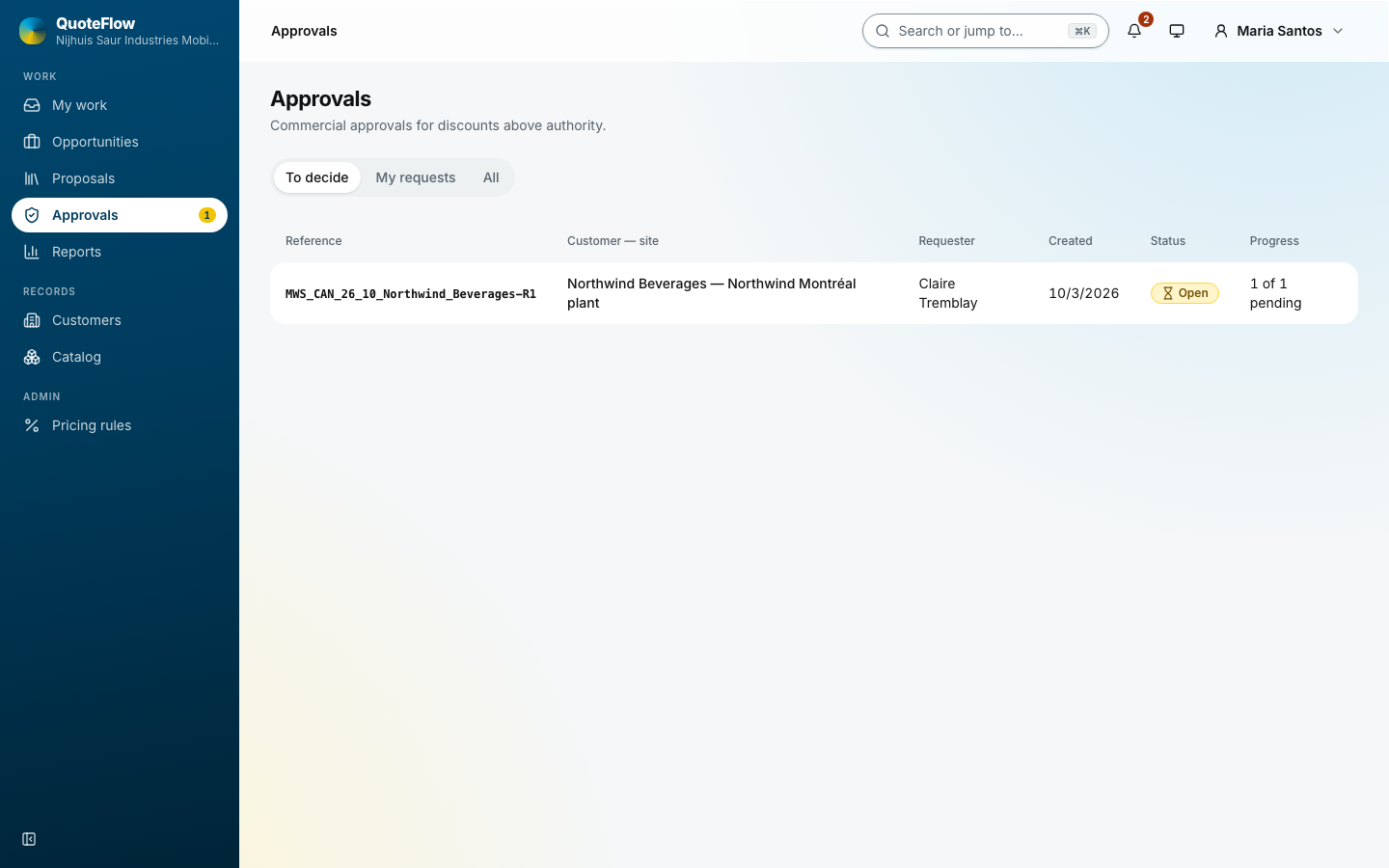Click the Reference column header
1389x868 pixels.
(313, 241)
